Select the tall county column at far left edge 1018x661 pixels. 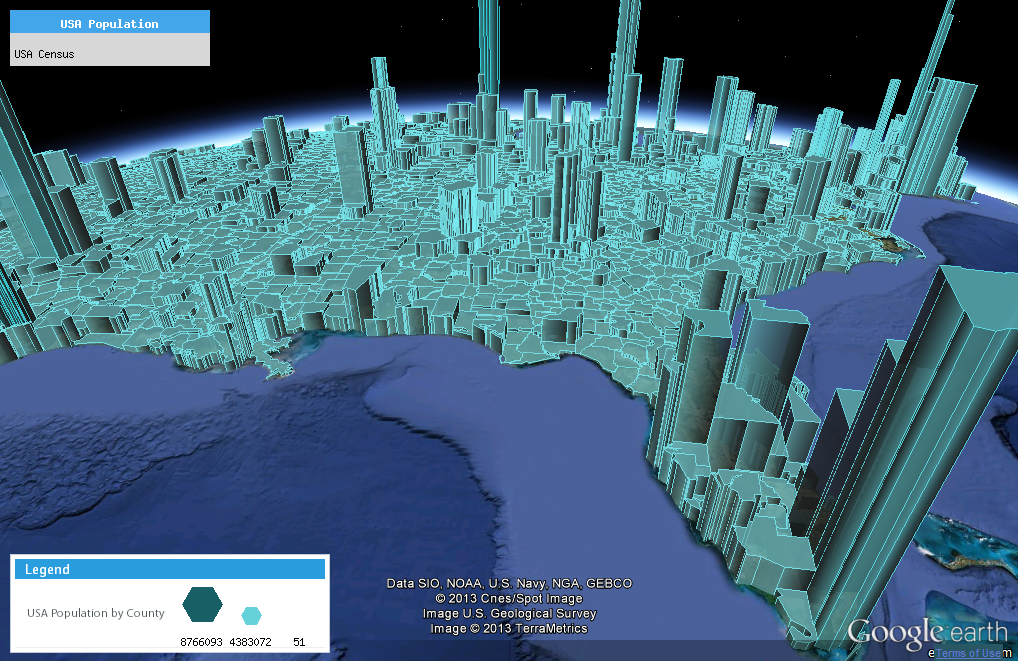click(25, 180)
